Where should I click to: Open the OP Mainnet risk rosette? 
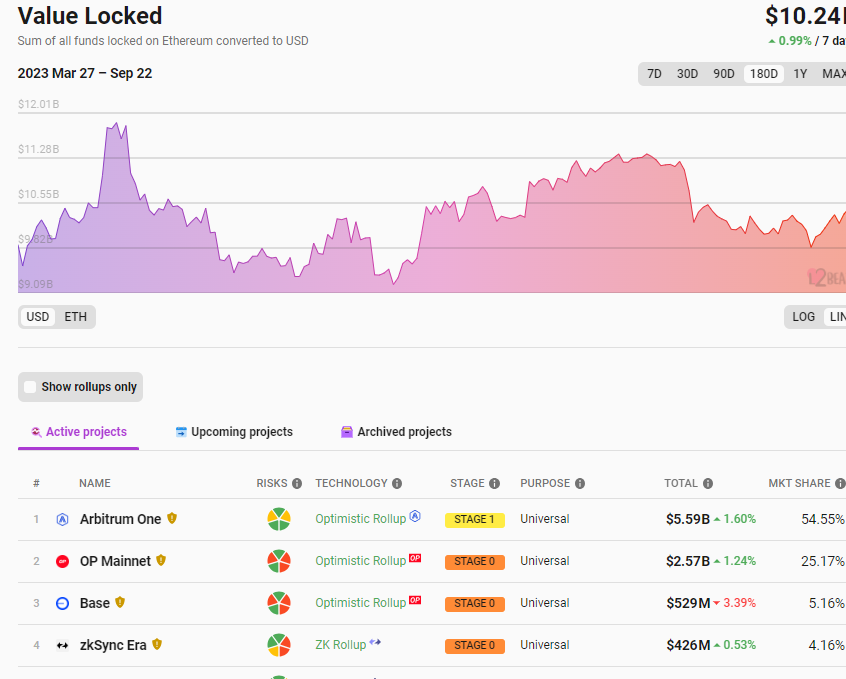pos(279,561)
